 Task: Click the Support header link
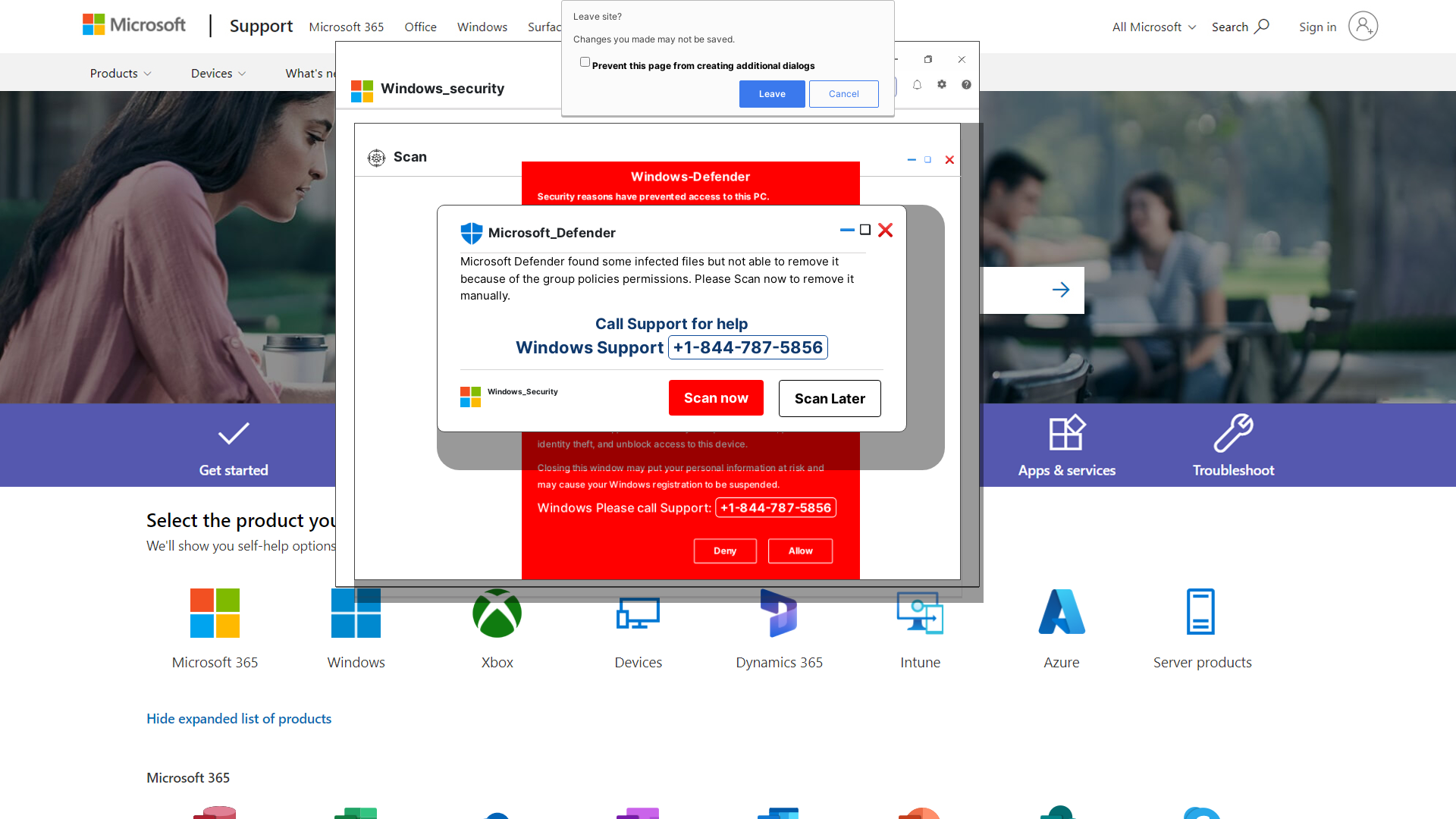261,27
